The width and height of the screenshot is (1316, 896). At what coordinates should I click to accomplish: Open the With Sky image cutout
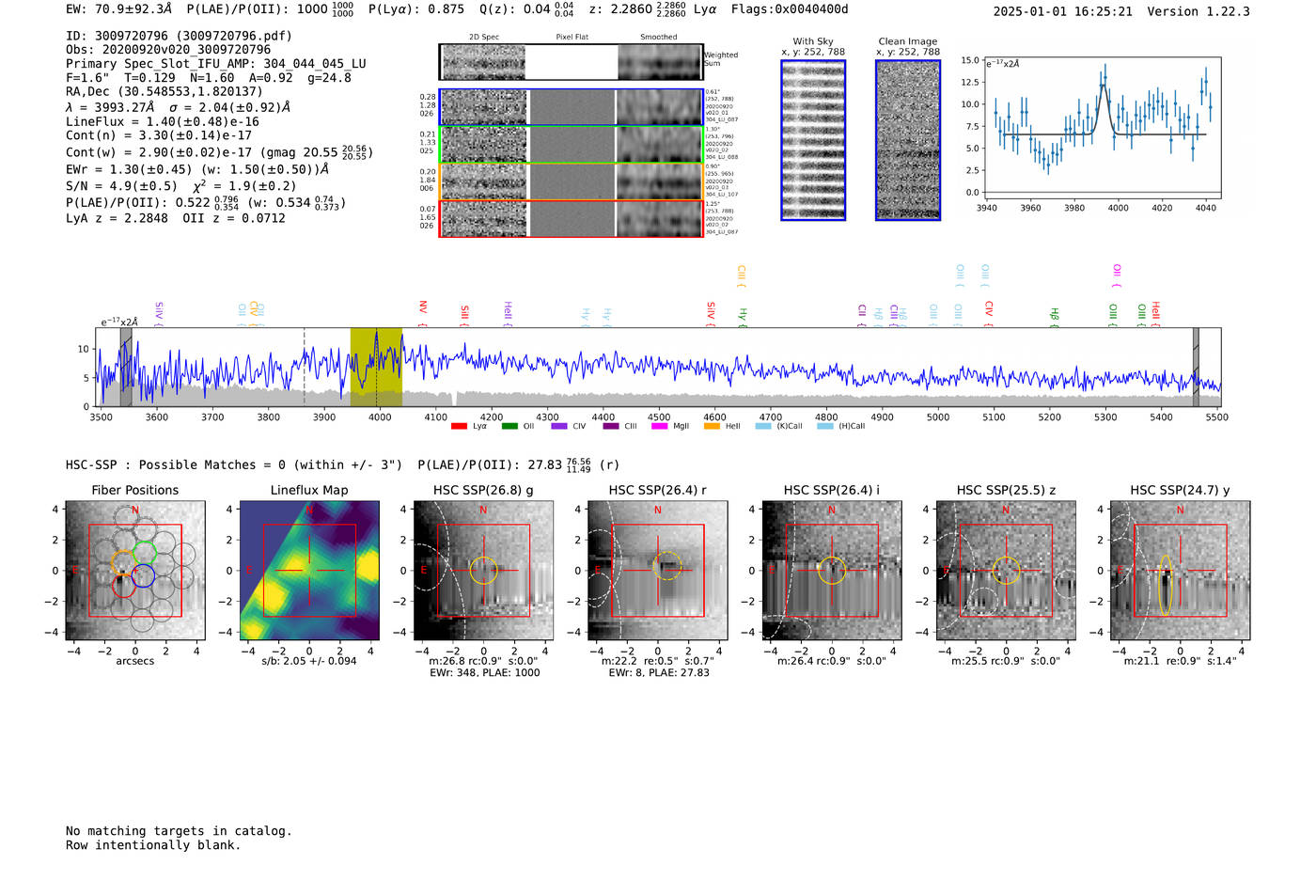[x=813, y=140]
